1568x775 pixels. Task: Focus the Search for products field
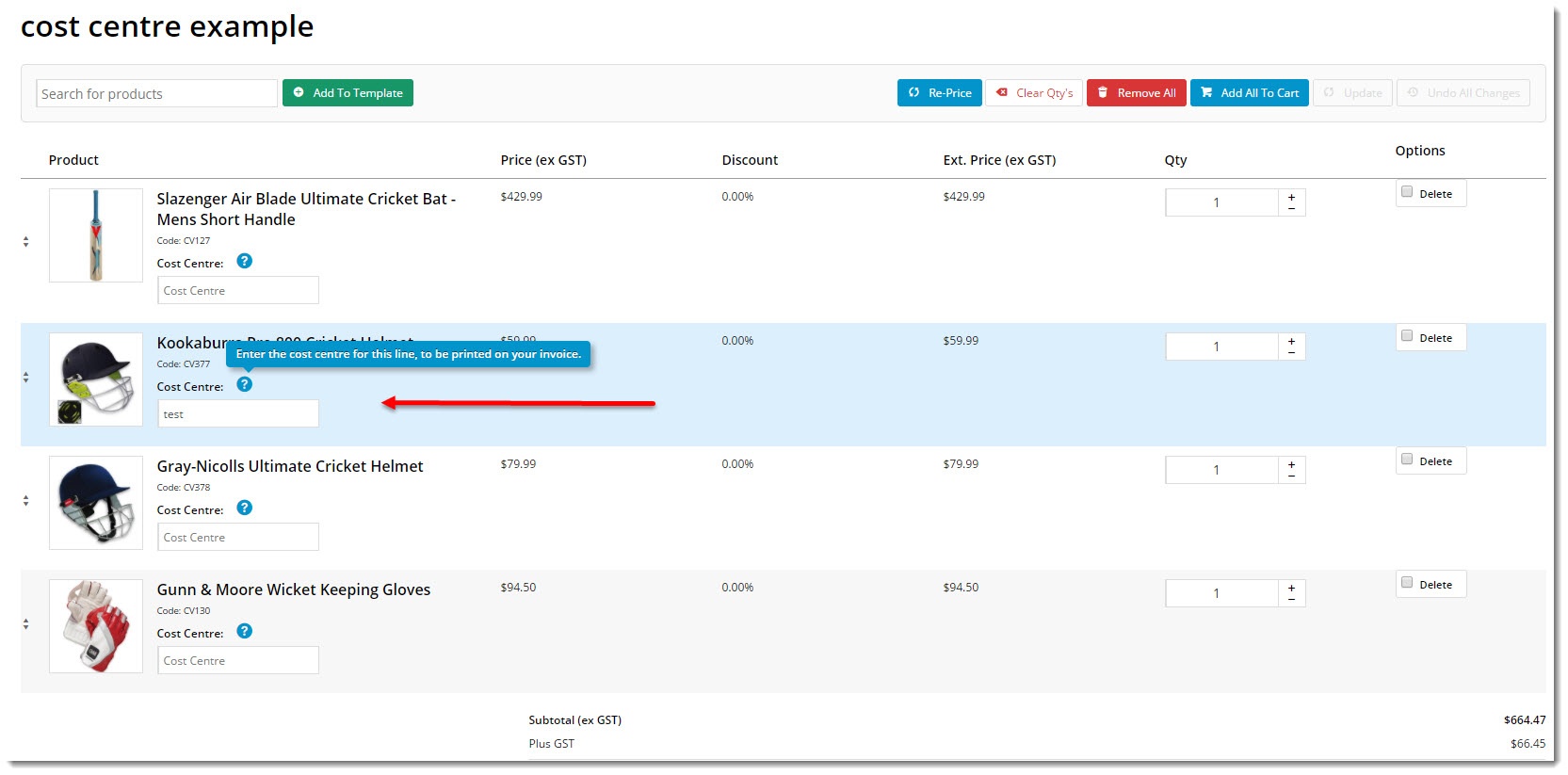pos(157,93)
